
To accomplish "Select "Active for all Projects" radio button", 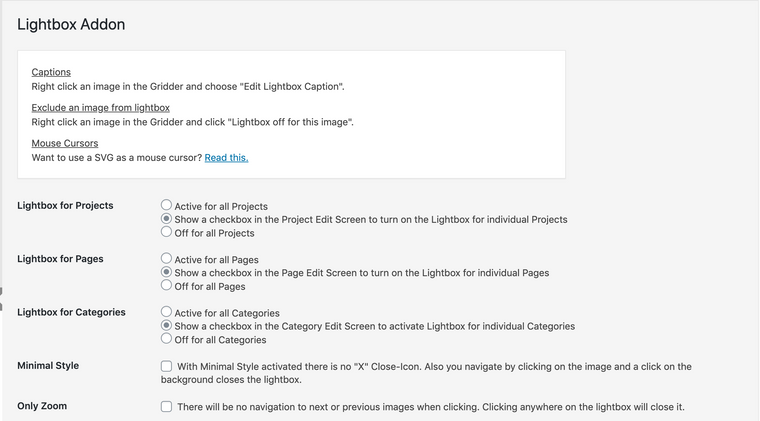I will (x=167, y=205).
